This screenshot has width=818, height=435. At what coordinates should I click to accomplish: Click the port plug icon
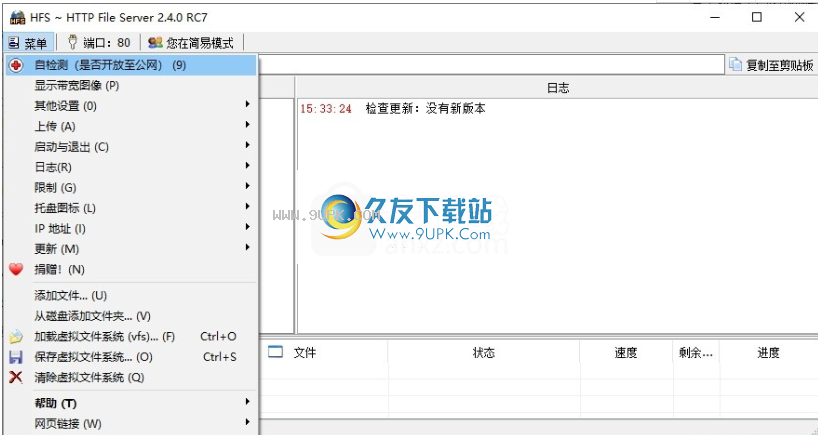coord(73,42)
